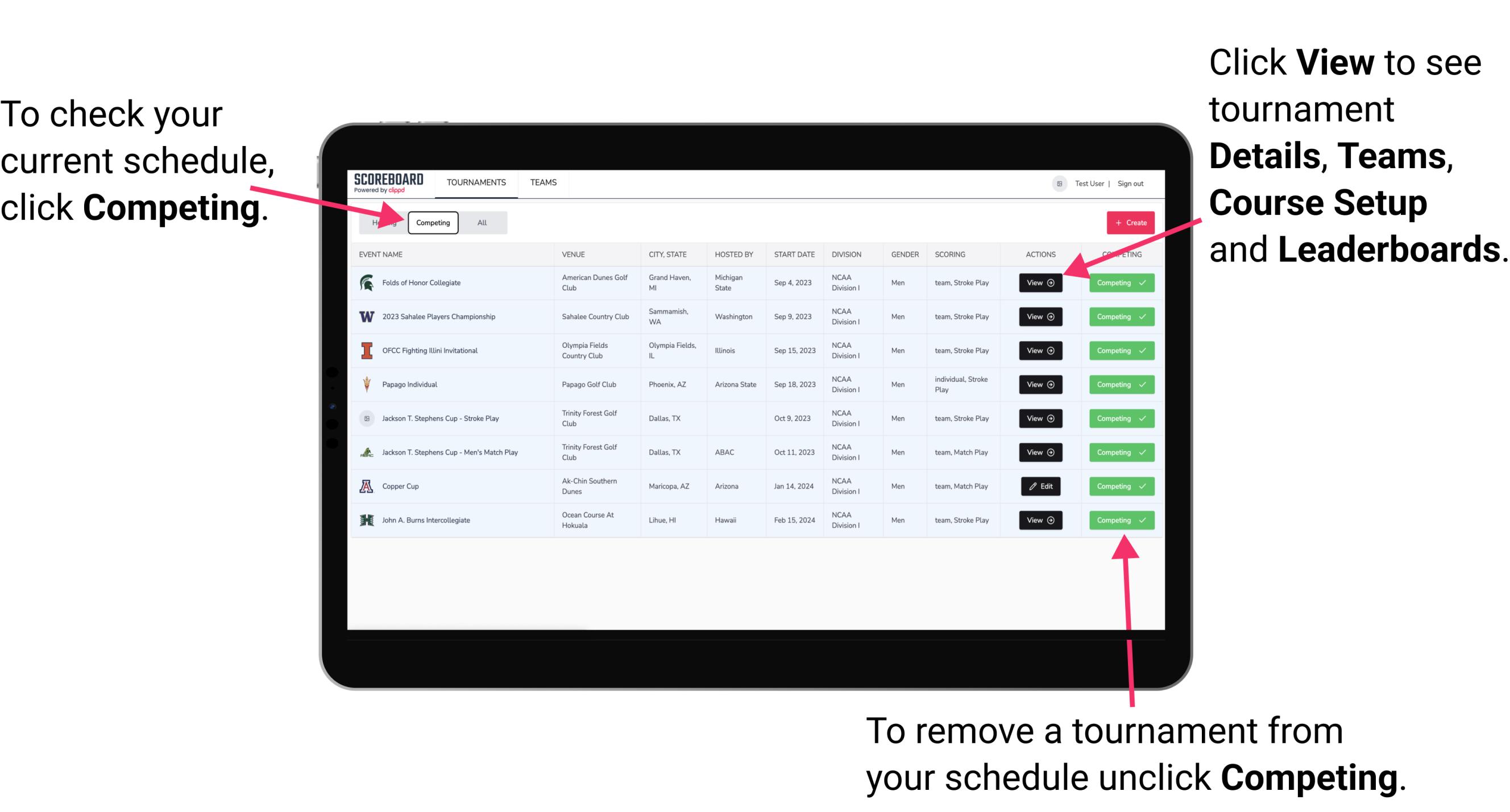Click the View icon for 2023 Sahalee Players Championship
Viewport: 1510px width, 812px height.
[x=1039, y=316]
